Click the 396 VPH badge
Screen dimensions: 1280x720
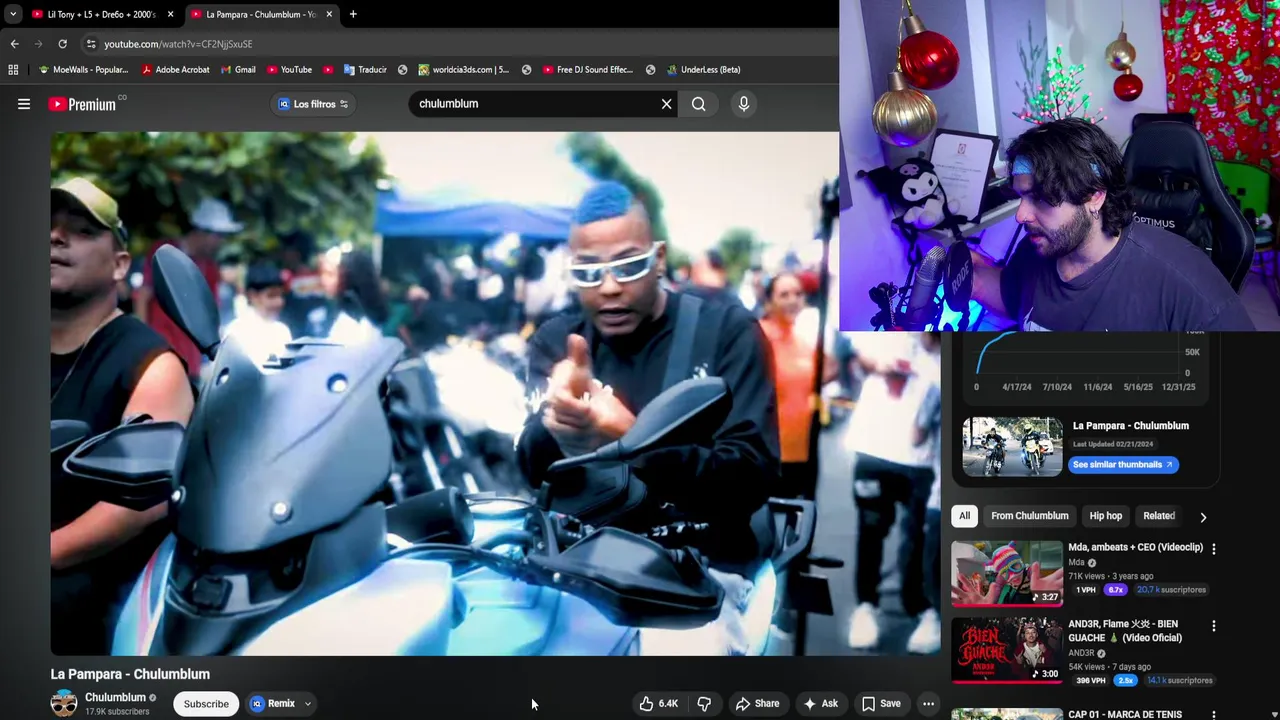pos(1090,681)
